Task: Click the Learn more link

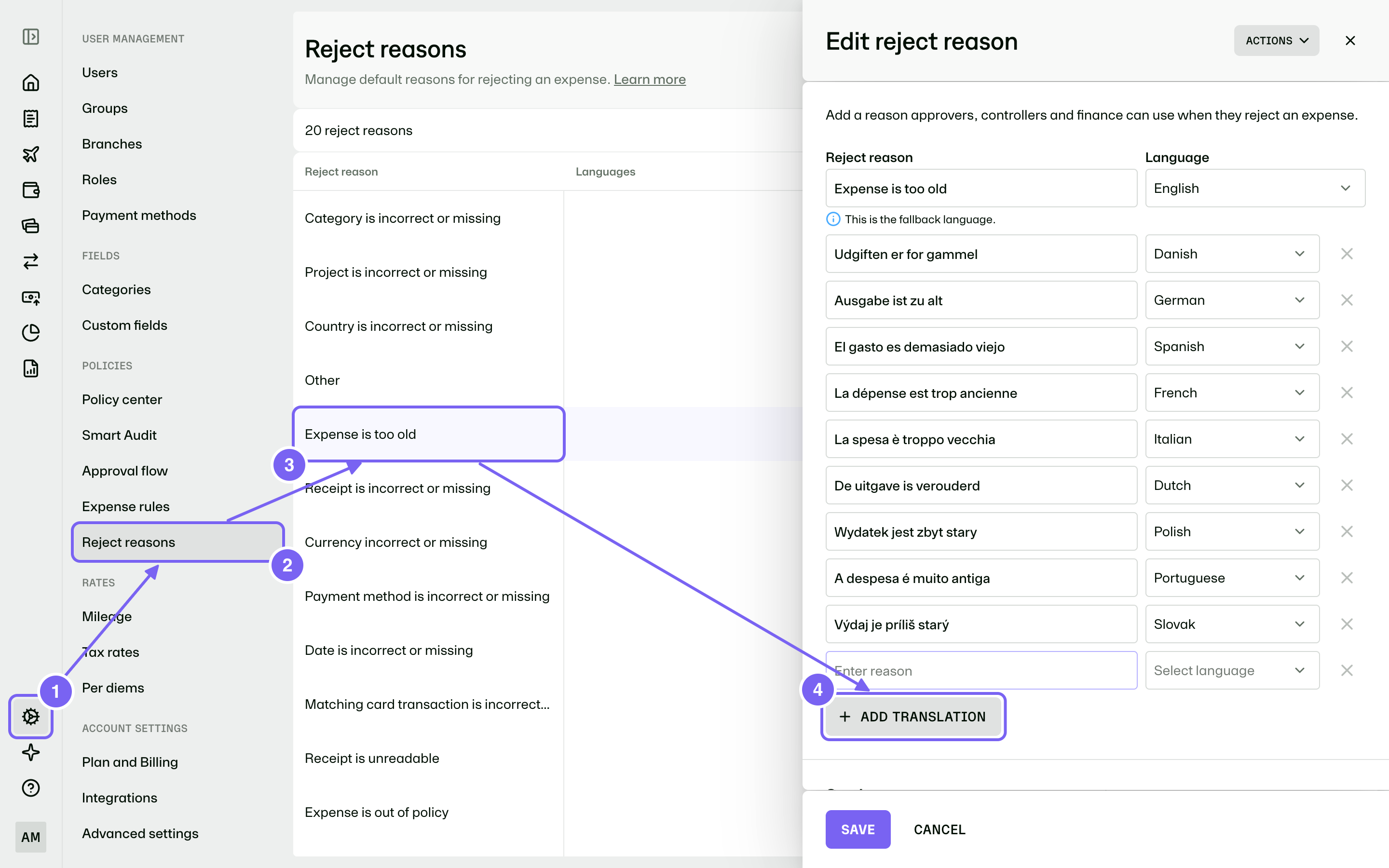Action: pyautogui.click(x=650, y=79)
